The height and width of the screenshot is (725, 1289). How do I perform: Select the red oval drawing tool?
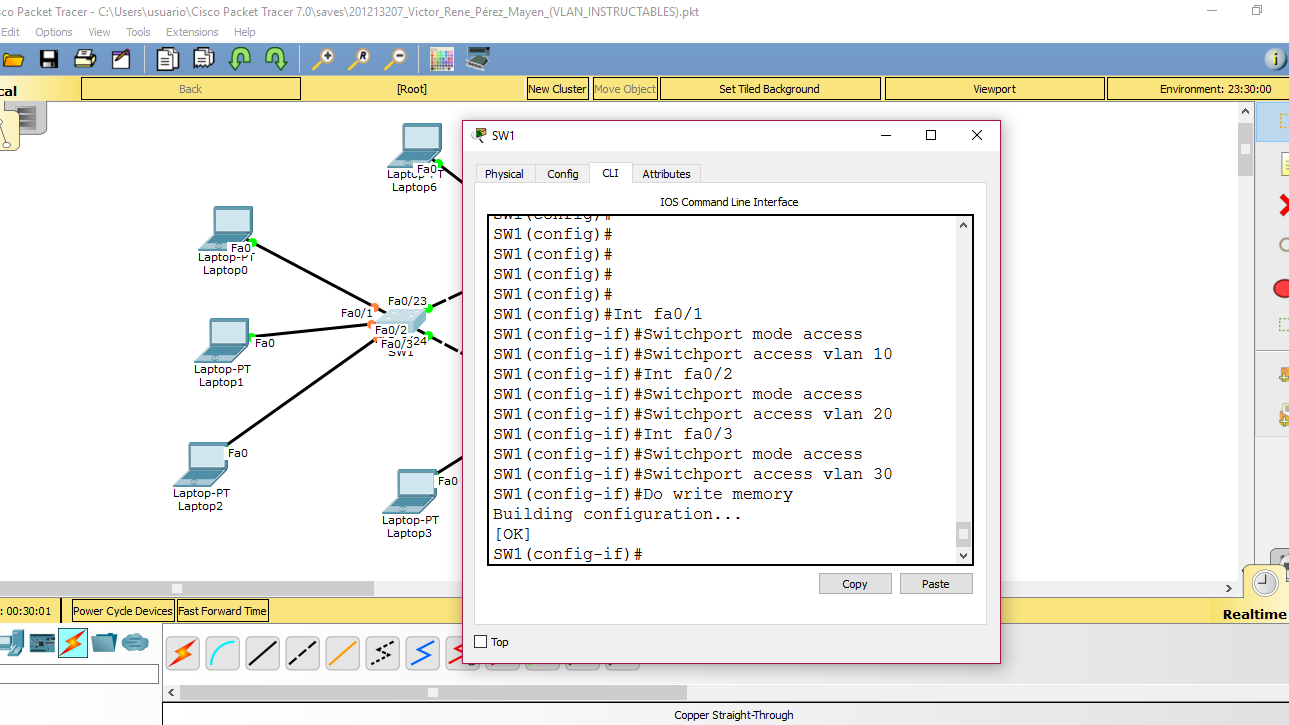pos(1282,288)
